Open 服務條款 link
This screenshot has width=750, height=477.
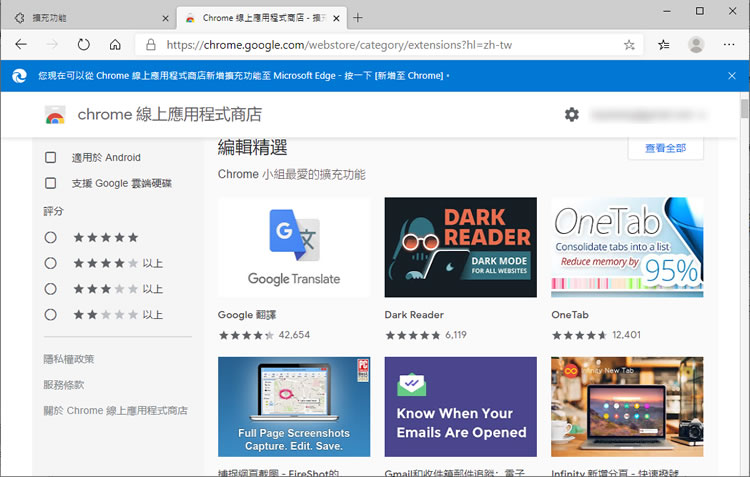coord(64,385)
